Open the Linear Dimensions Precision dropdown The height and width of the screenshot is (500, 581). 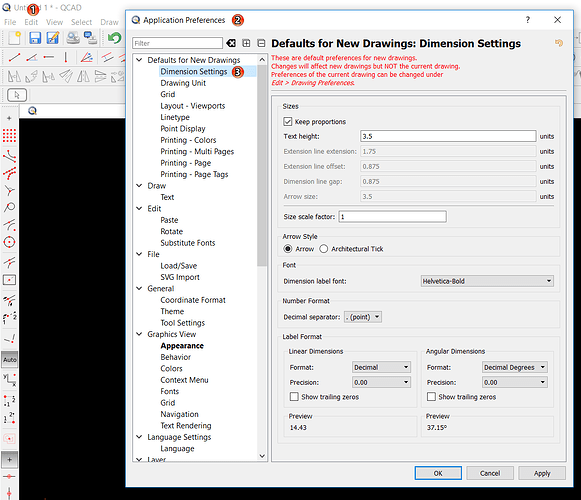tap(381, 382)
